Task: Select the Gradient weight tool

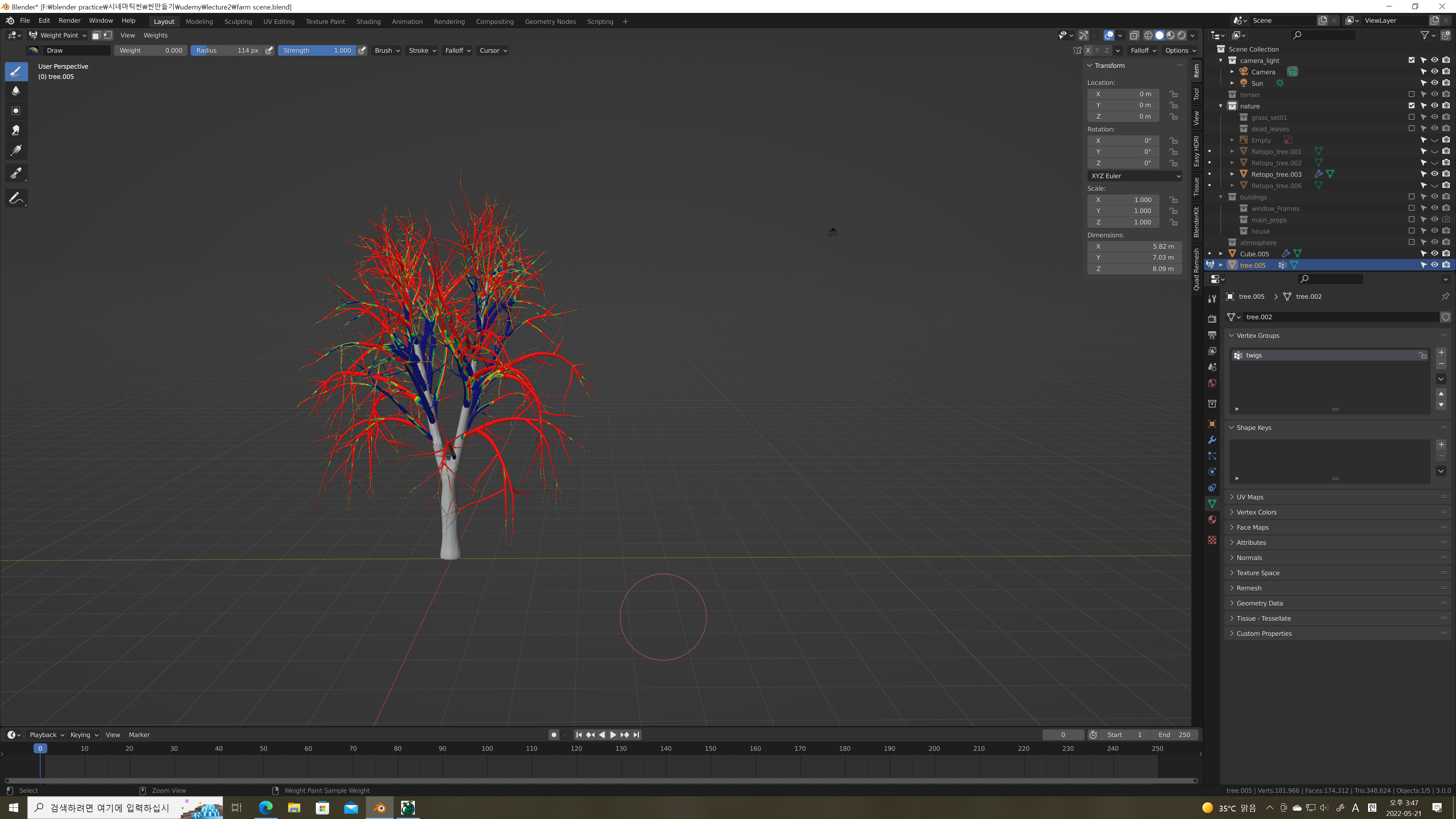Action: point(16,151)
